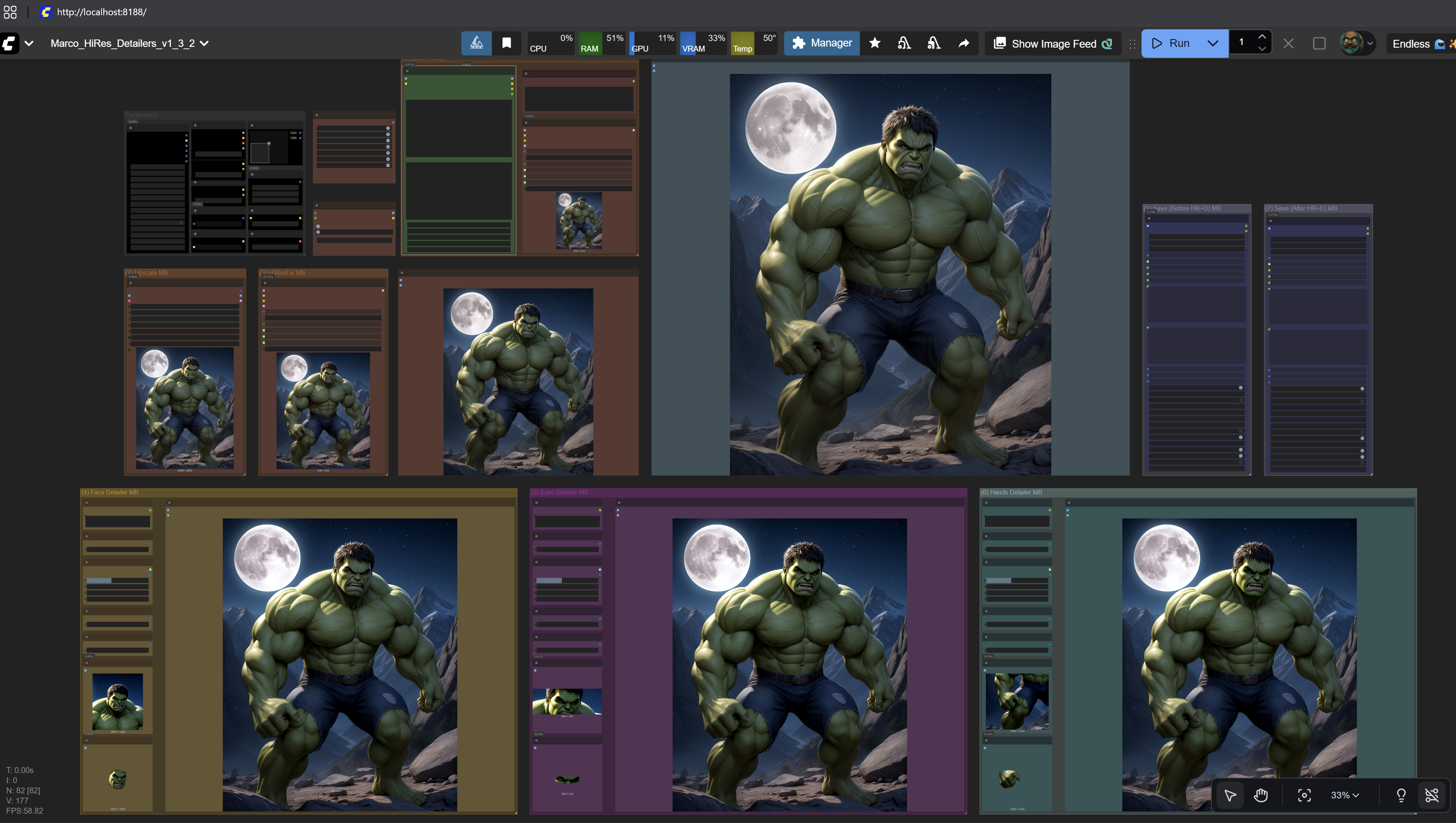Click Show Image Feed button
1456x823 pixels.
pos(1052,43)
